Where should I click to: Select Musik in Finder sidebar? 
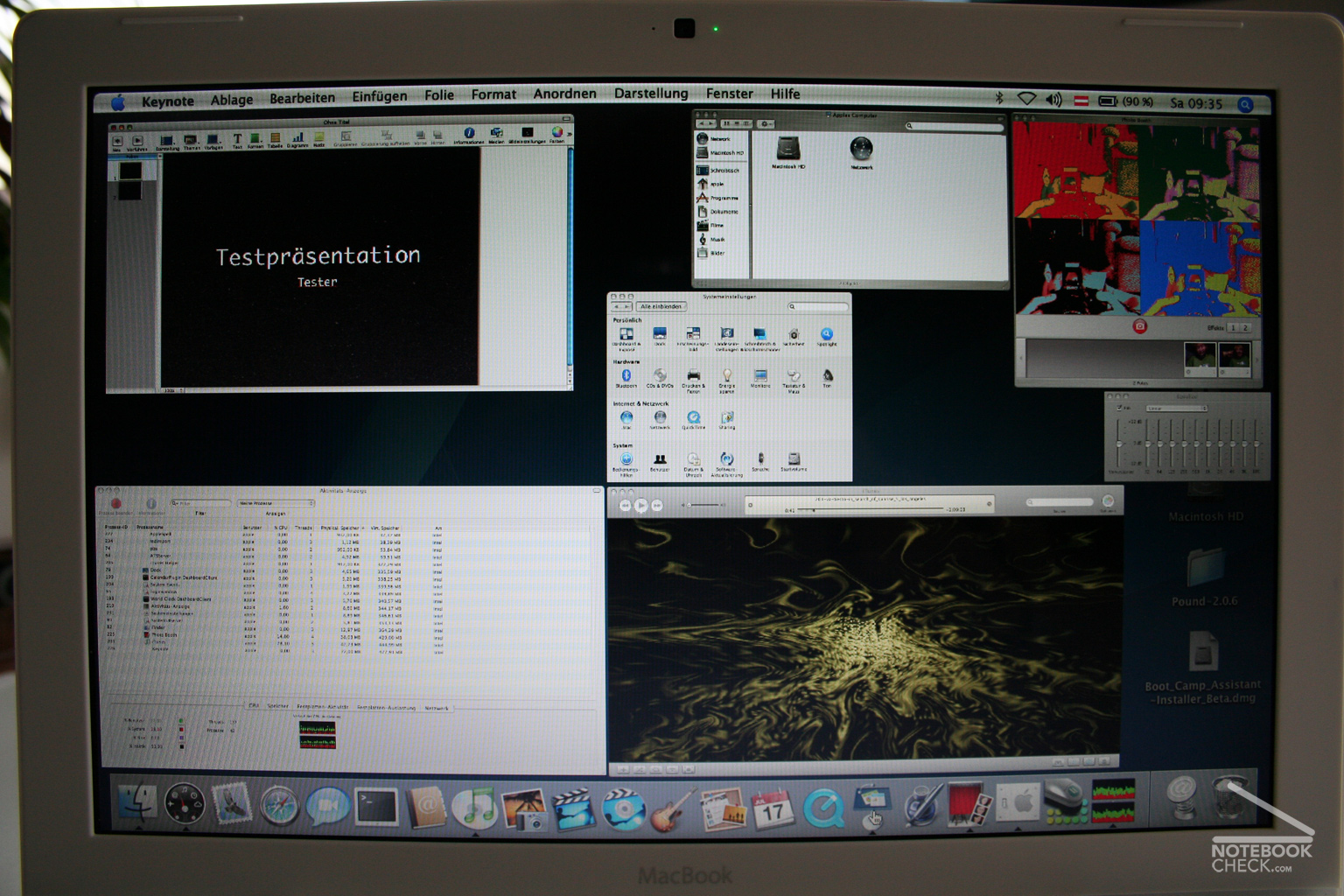pyautogui.click(x=710, y=239)
